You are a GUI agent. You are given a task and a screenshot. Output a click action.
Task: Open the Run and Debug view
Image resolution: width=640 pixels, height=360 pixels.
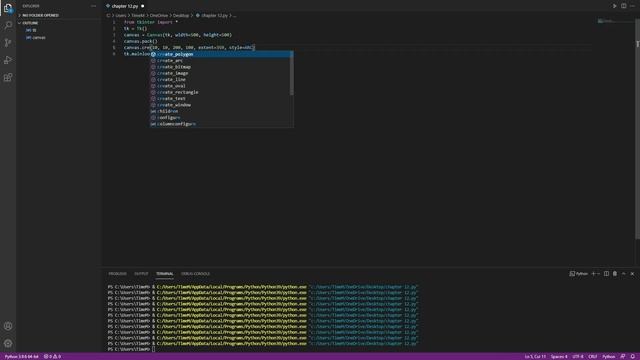coord(8,60)
